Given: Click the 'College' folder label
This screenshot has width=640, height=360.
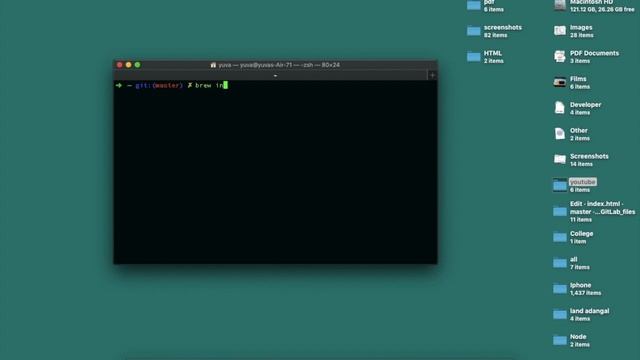Looking at the screenshot, I should click(582, 233).
